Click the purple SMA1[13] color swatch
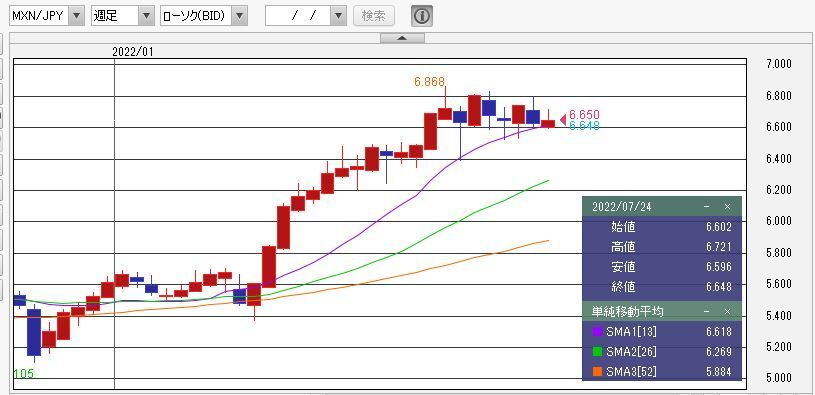Image resolution: width=815 pixels, height=395 pixels. click(597, 332)
